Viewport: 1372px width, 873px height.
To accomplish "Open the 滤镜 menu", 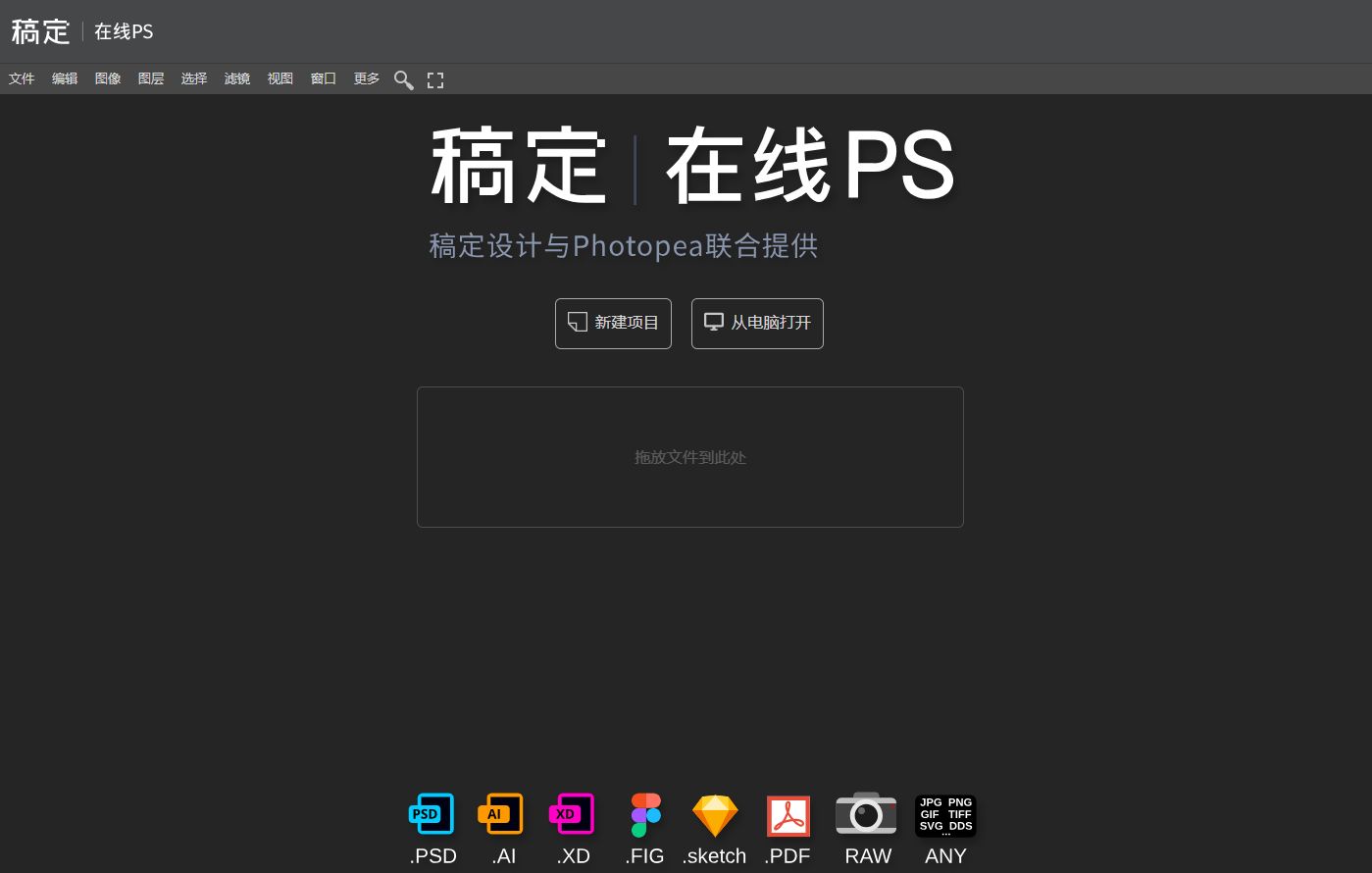I will 237,78.
